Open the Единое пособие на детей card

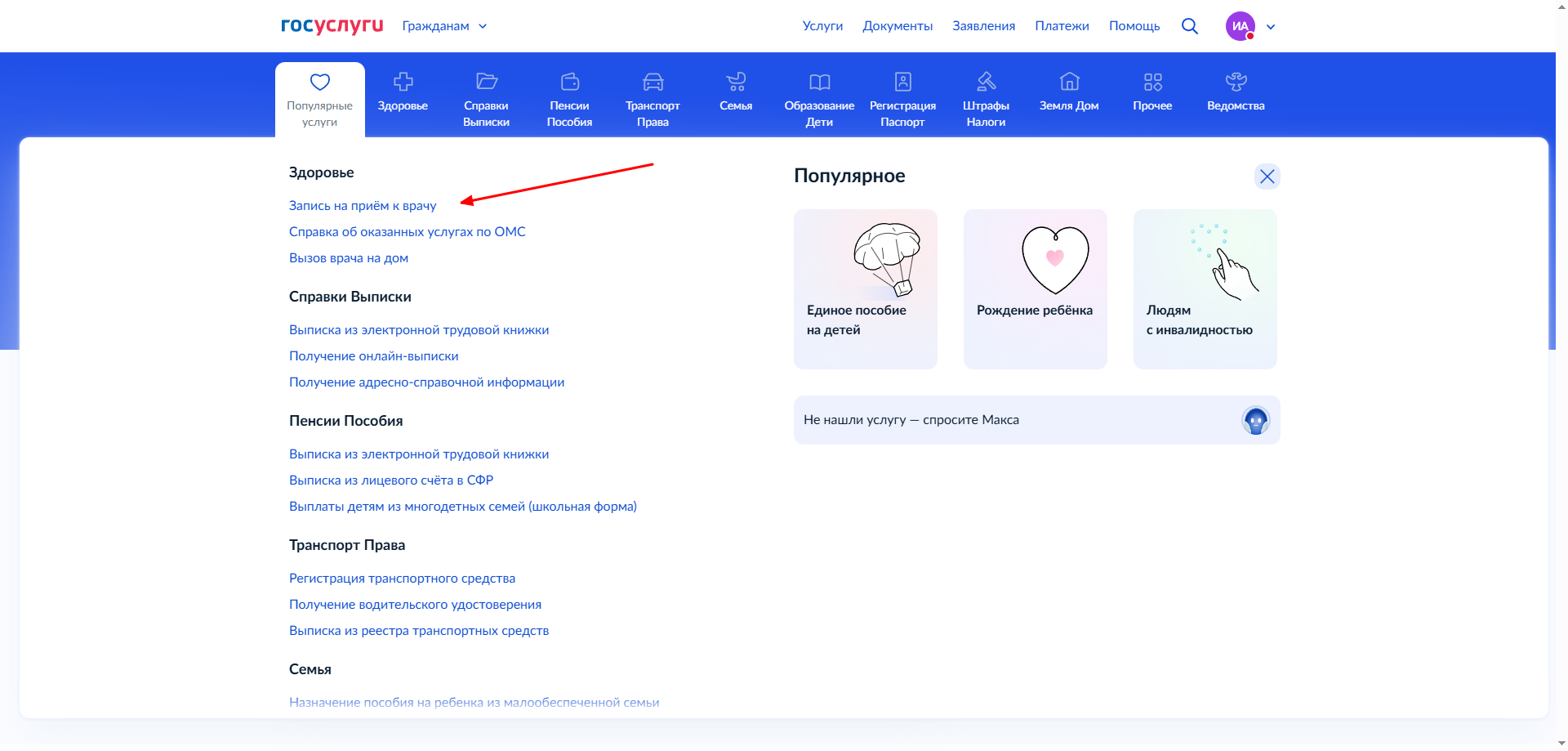[x=866, y=289]
